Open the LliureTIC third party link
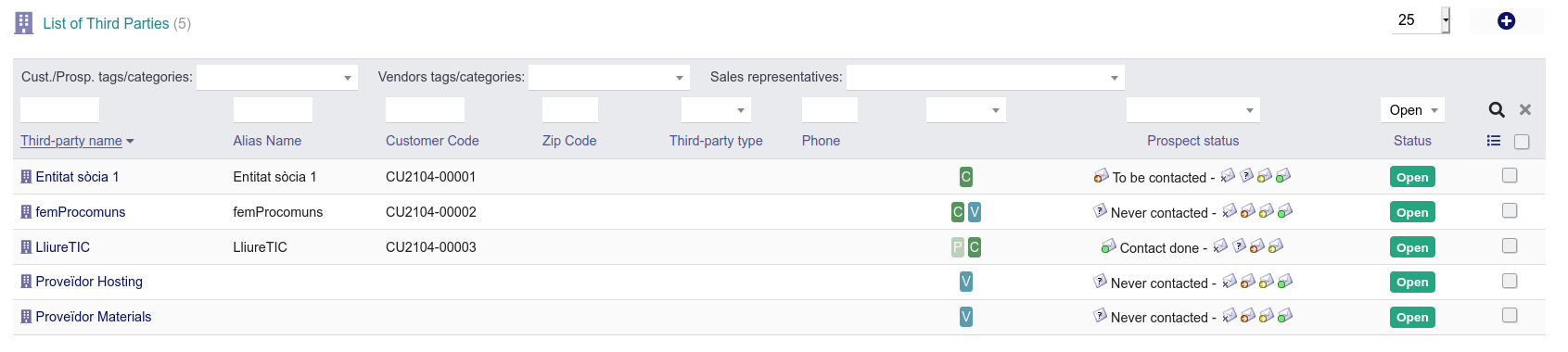Screen dimensions: 1568x352 (x=62, y=247)
